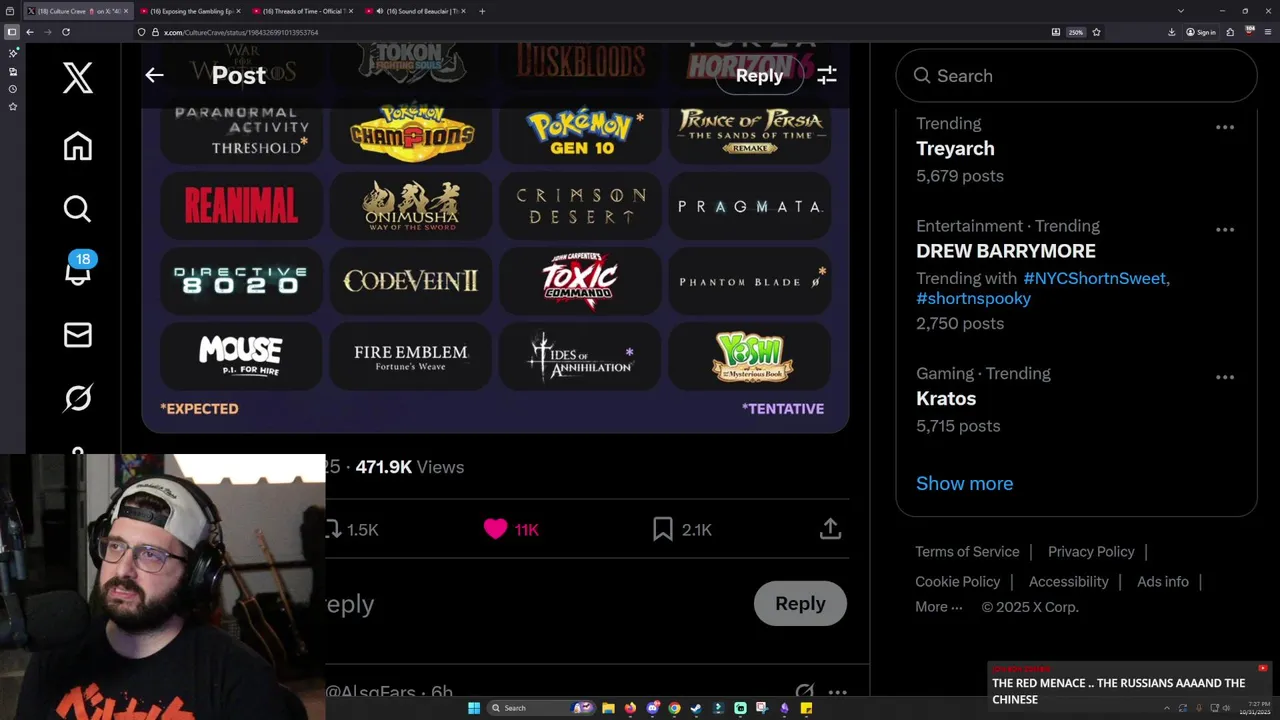Open more options on AlsoFars reply

[x=838, y=691]
